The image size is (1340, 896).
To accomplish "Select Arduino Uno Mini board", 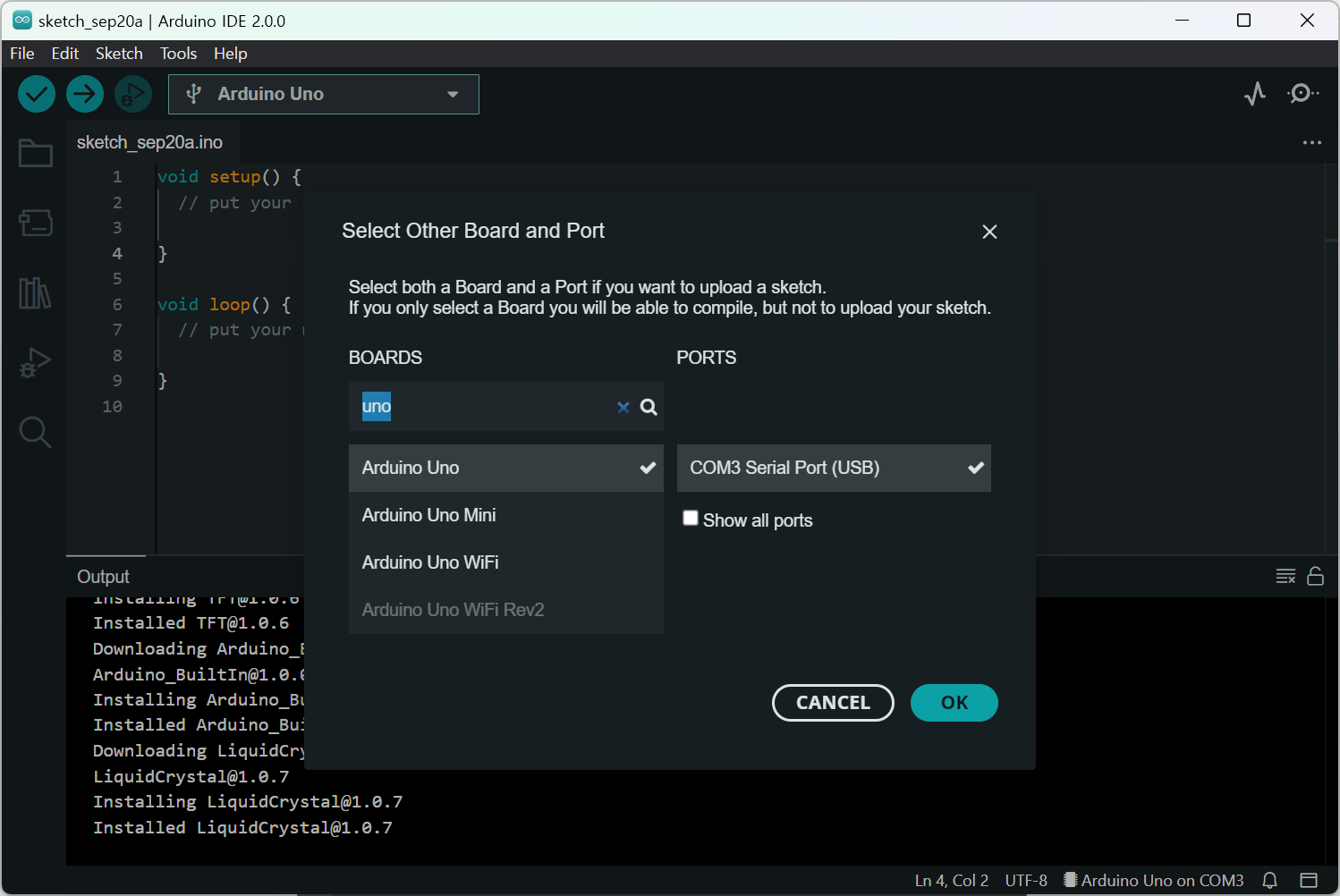I will (506, 515).
